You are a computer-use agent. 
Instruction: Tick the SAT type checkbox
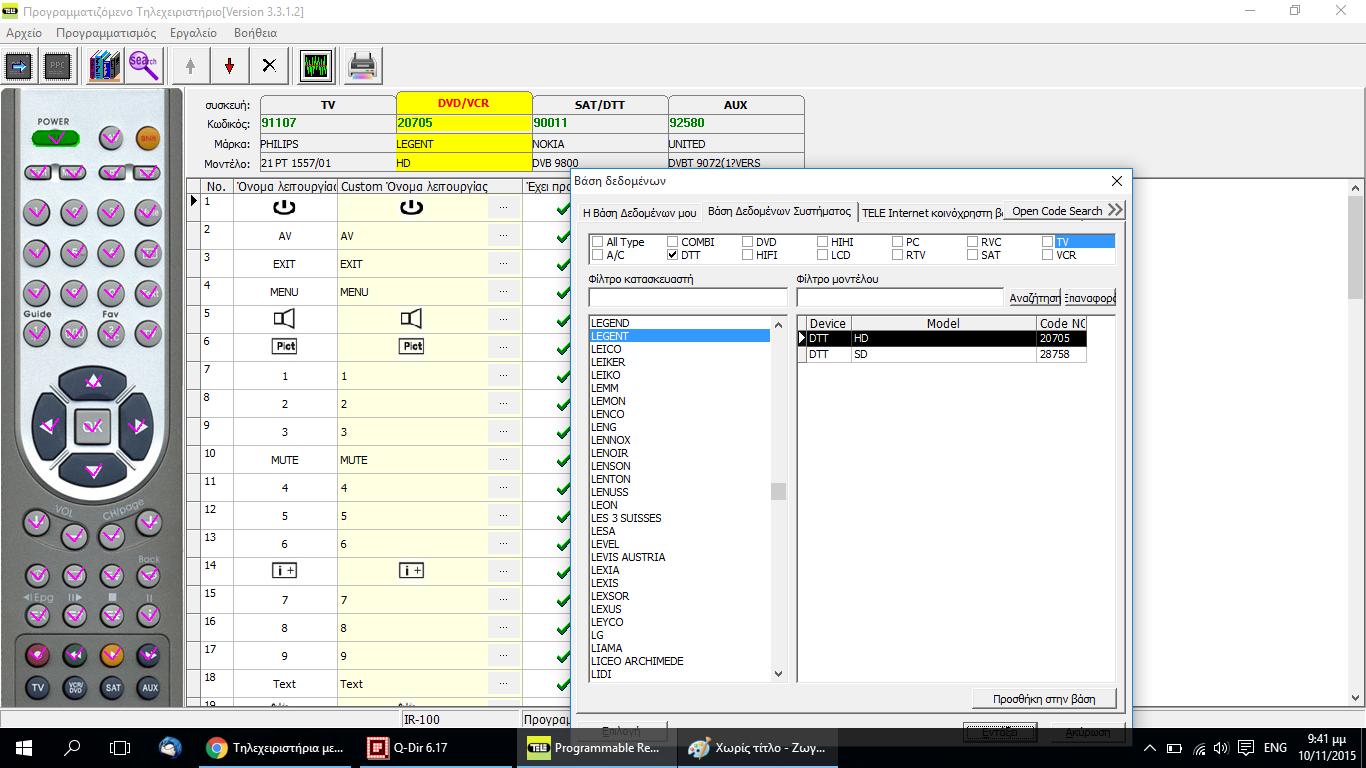[973, 255]
